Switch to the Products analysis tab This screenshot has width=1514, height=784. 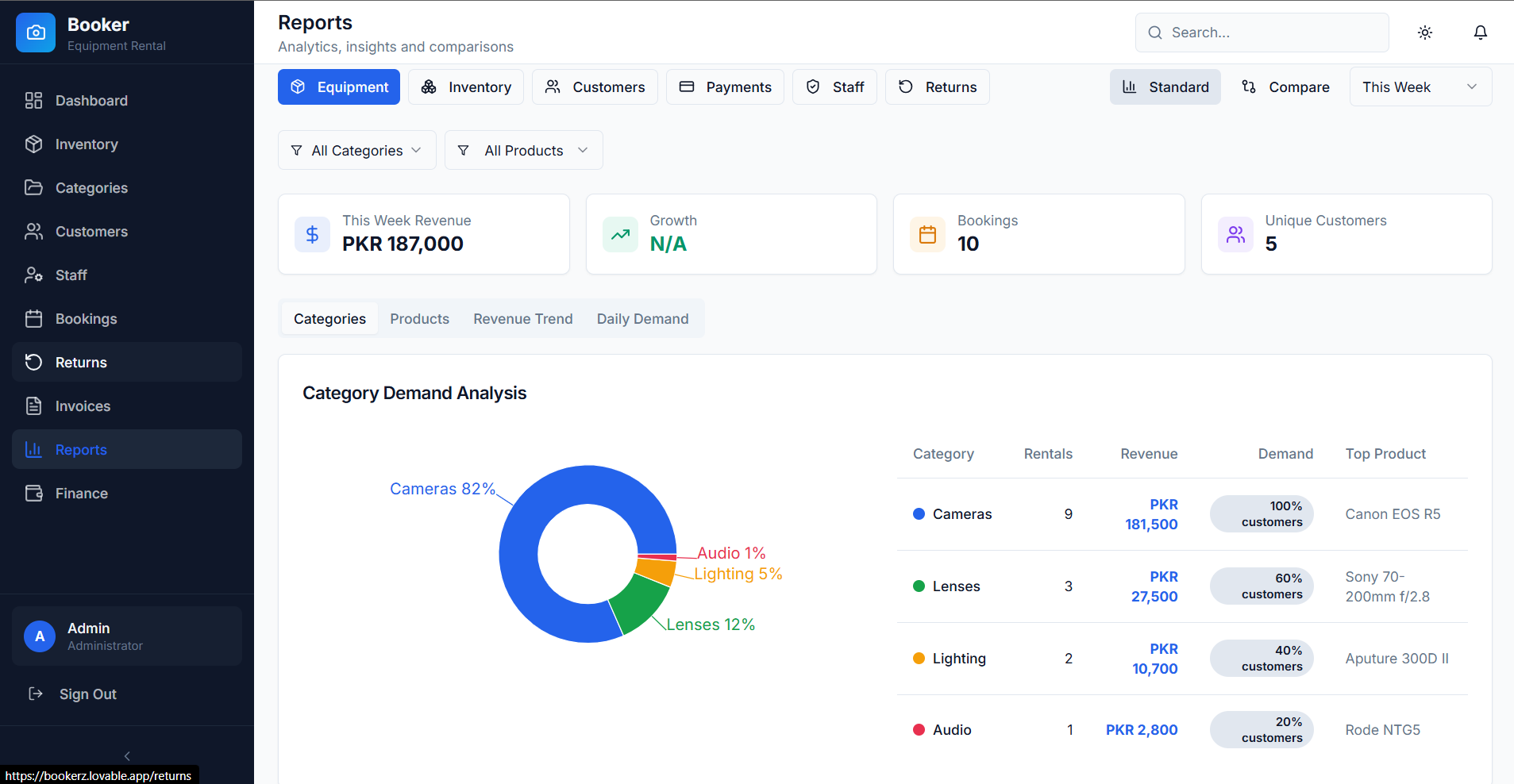[419, 319]
